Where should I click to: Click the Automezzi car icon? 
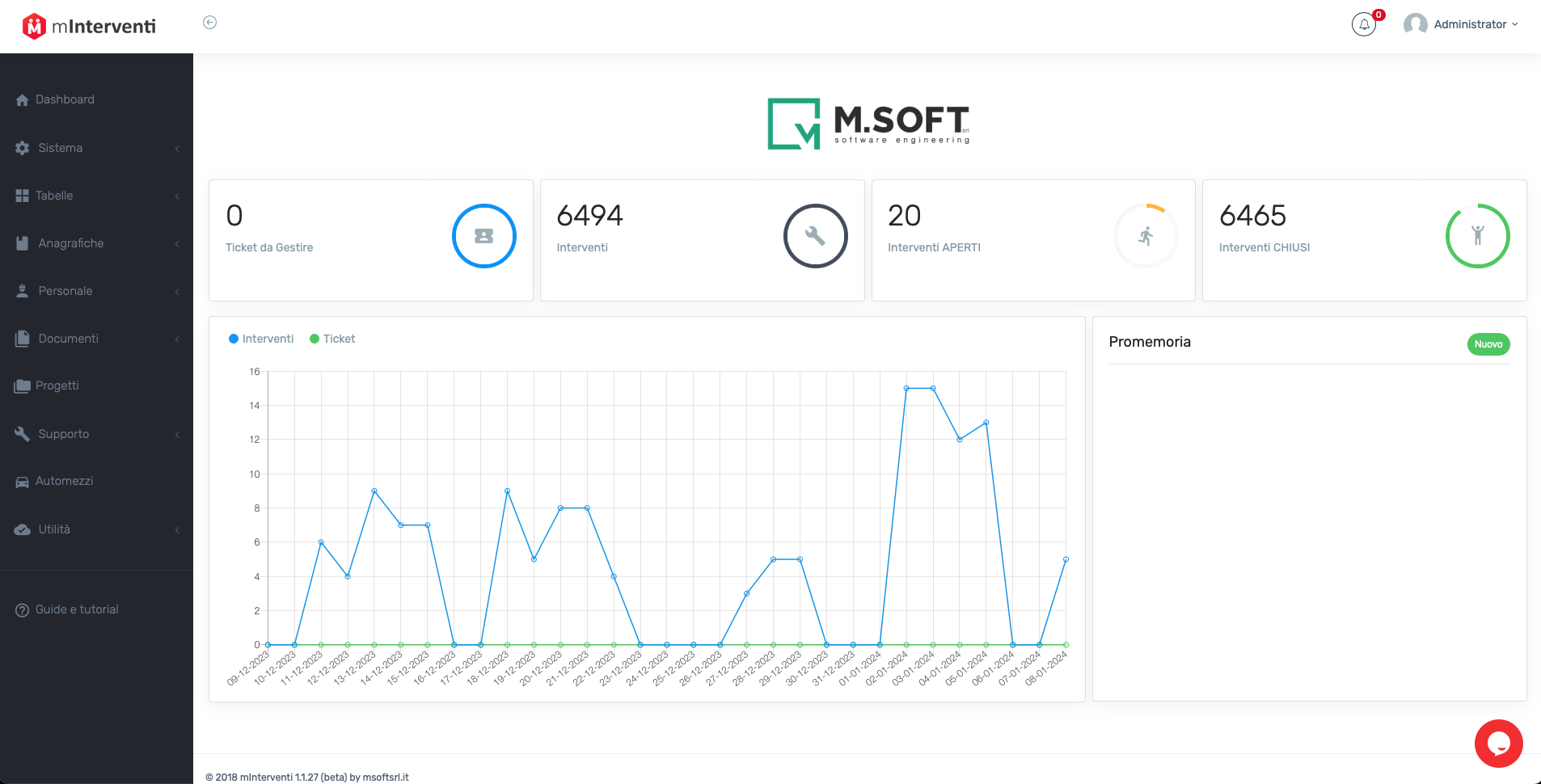point(23,482)
